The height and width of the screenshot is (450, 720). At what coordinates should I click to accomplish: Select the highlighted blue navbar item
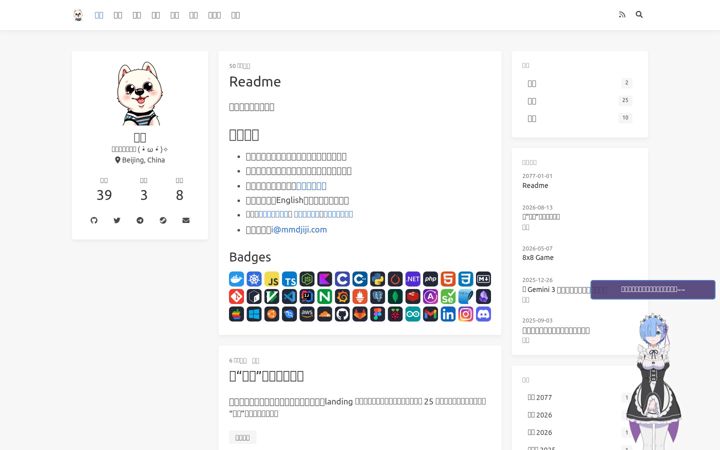pyautogui.click(x=99, y=15)
